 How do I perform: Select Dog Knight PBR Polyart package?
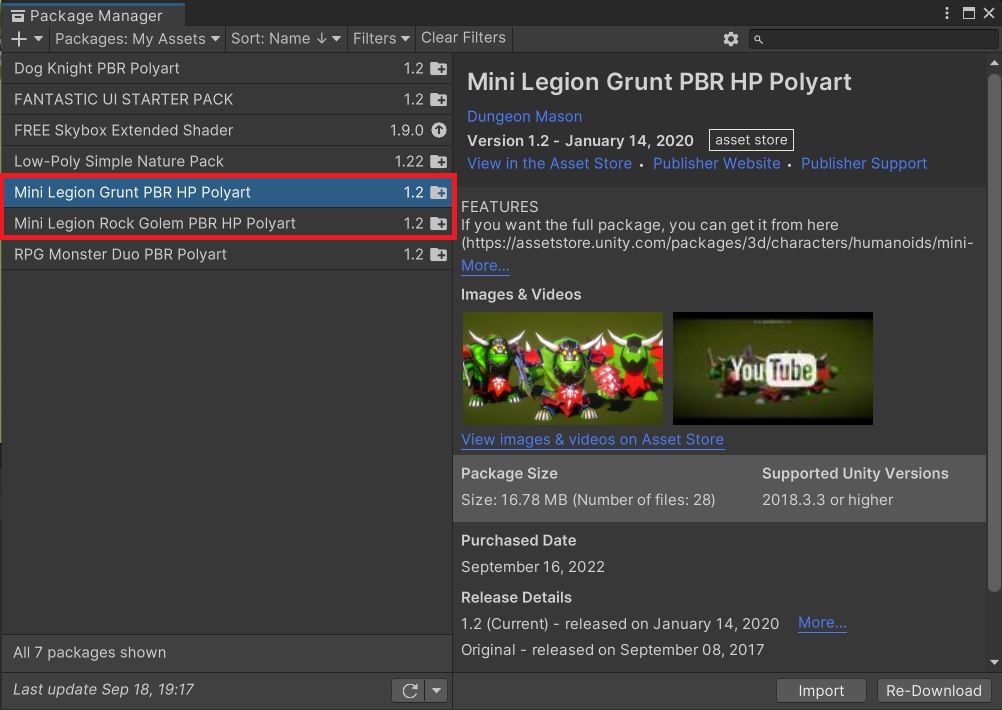click(x=227, y=68)
